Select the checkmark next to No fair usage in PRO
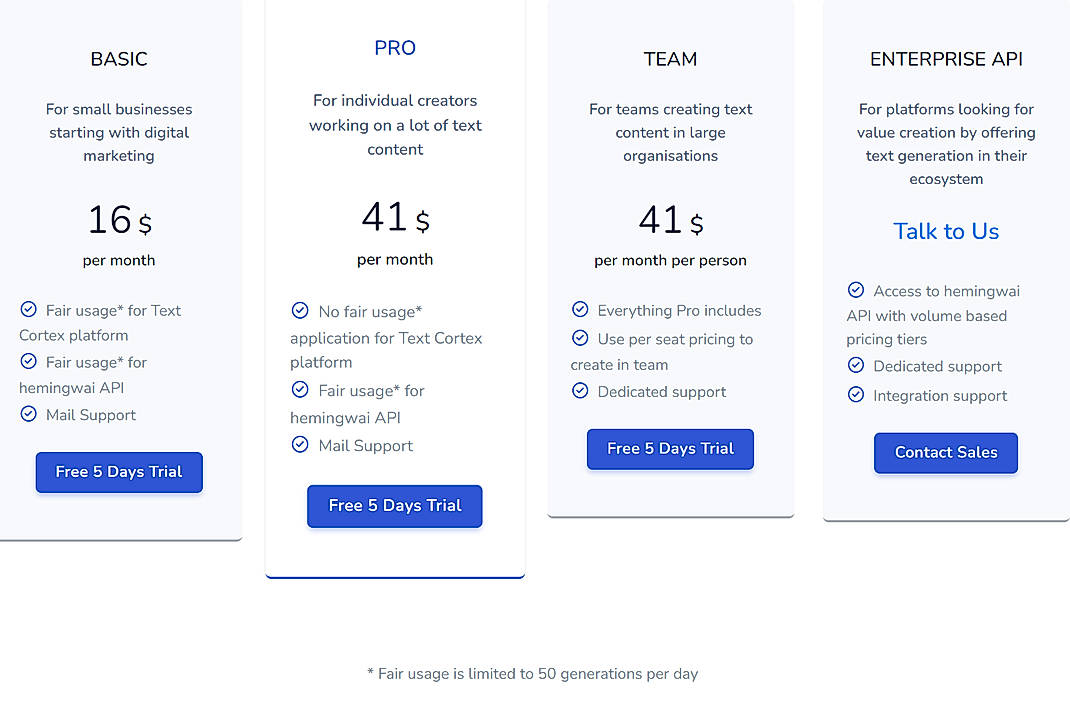The image size is (1070, 701). [x=300, y=310]
